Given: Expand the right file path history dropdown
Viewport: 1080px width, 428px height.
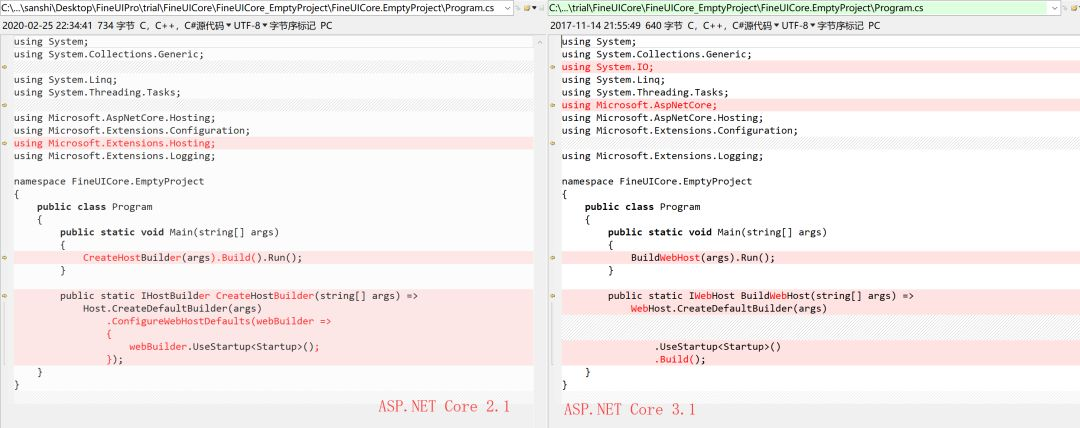Looking at the screenshot, I should [1055, 8].
